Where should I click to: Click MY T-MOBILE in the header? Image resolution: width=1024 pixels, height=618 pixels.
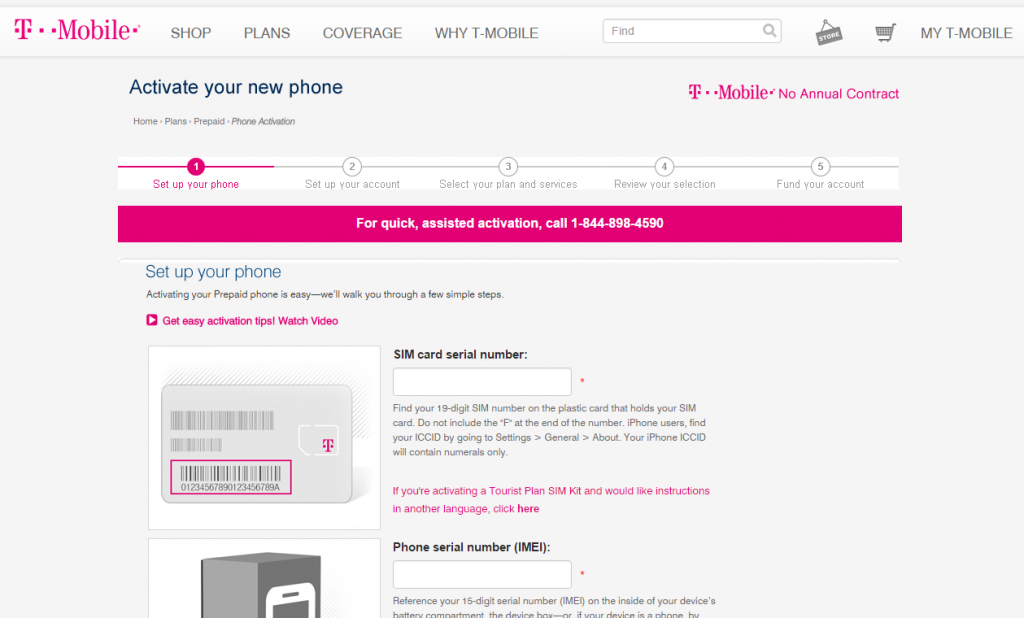click(x=966, y=32)
